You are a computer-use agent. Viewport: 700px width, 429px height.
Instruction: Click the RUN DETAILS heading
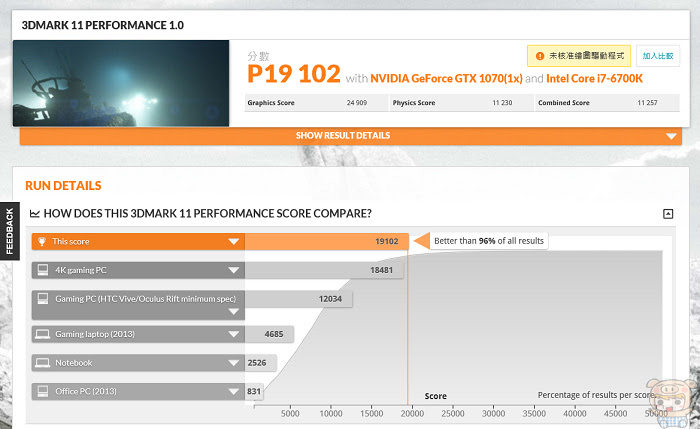pyautogui.click(x=63, y=186)
